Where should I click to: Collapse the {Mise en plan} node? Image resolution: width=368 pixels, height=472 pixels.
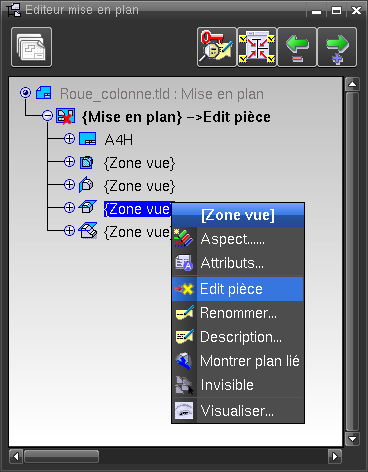pos(48,116)
